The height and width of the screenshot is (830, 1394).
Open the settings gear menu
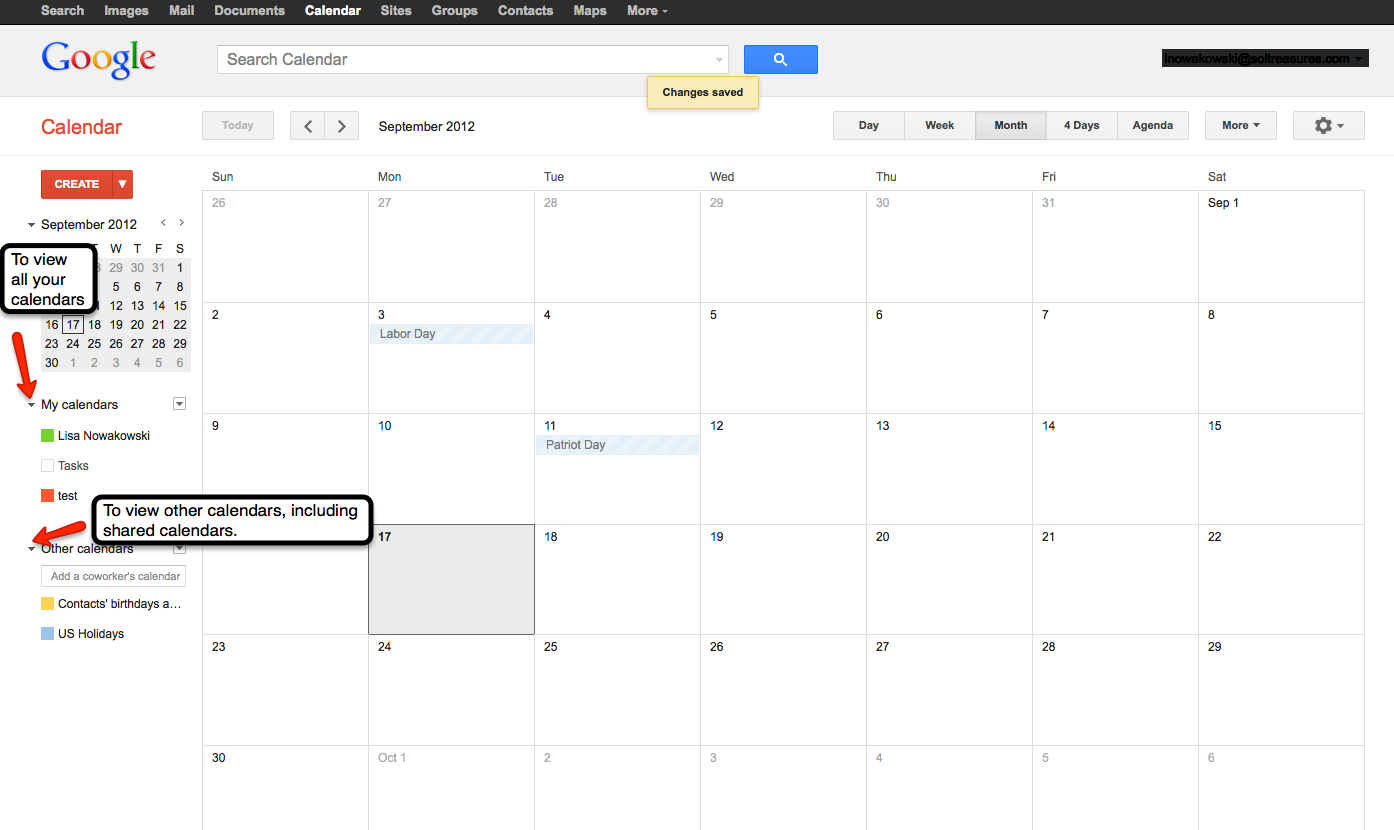[x=1328, y=126]
